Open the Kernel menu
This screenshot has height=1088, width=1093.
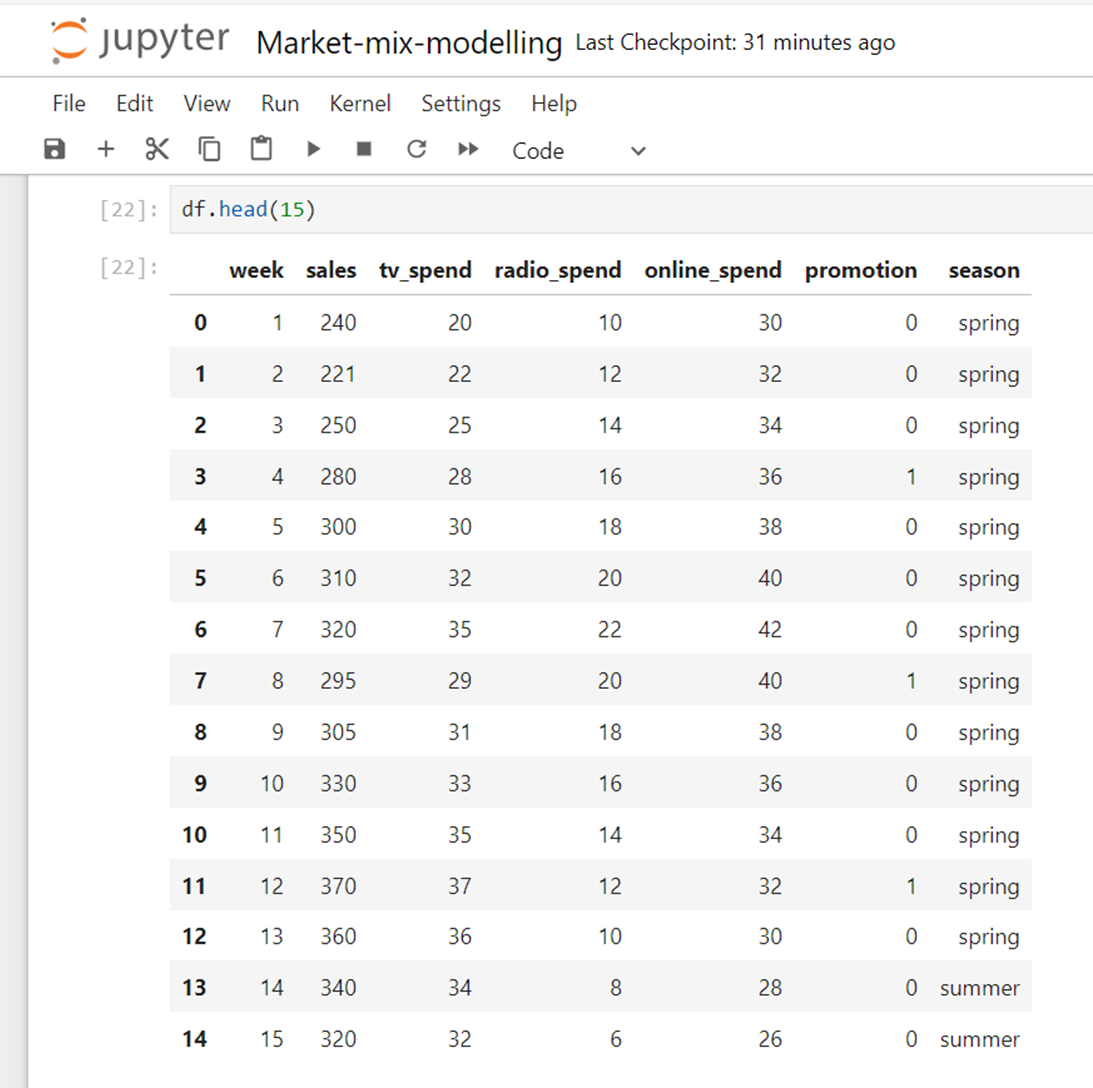coord(360,103)
